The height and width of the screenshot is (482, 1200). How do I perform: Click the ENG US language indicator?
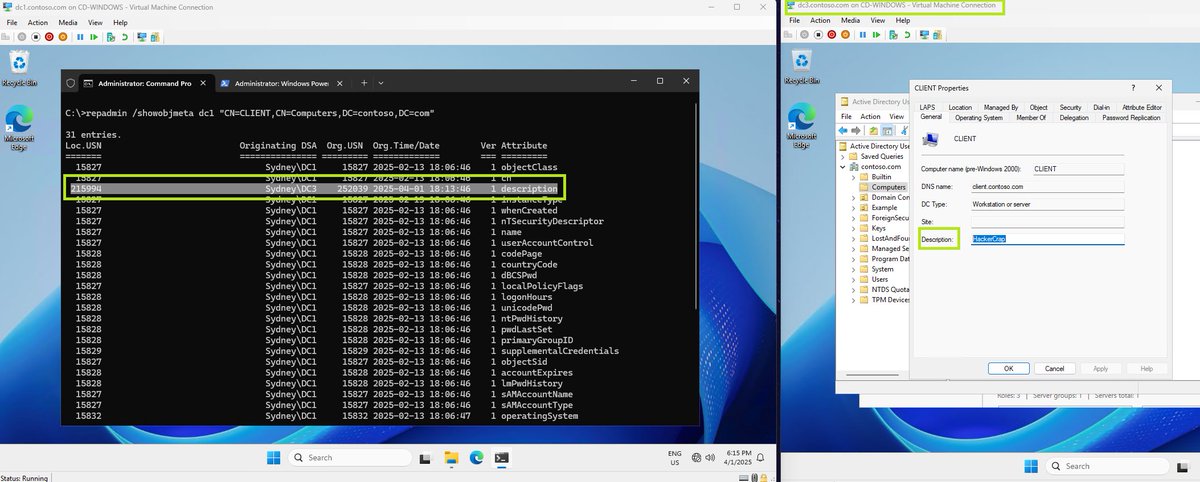[675, 458]
